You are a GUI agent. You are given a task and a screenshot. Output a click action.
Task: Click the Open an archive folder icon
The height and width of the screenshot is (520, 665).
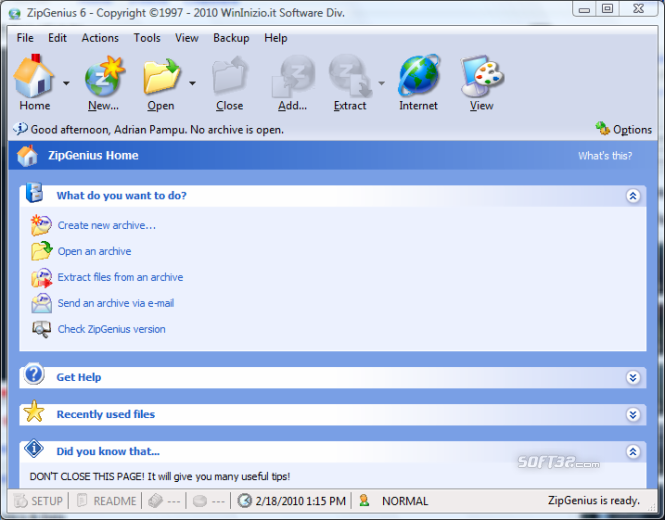coord(41,251)
